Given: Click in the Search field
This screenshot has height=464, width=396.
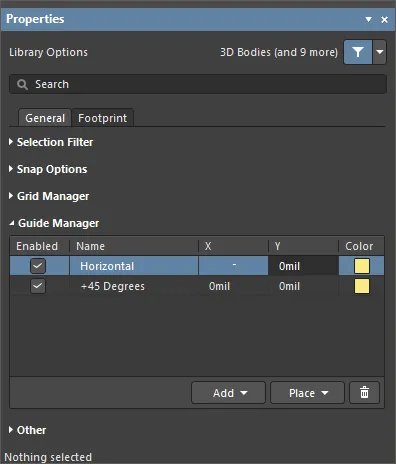Looking at the screenshot, I should [198, 84].
